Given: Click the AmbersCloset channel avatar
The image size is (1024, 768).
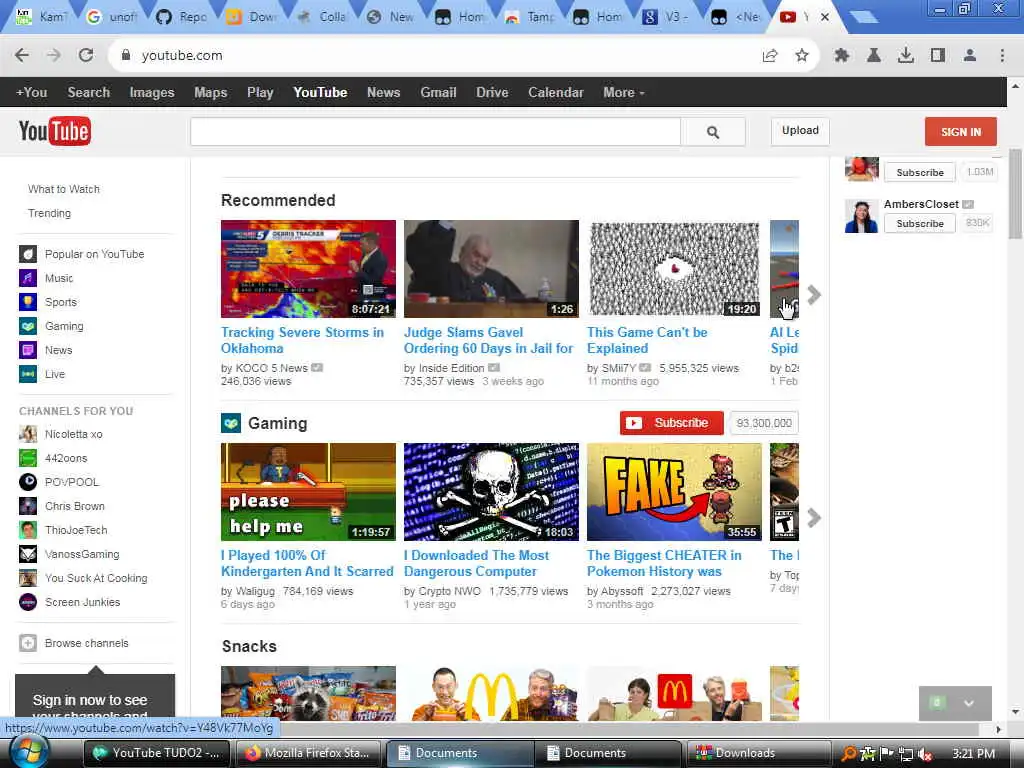Looking at the screenshot, I should [861, 217].
